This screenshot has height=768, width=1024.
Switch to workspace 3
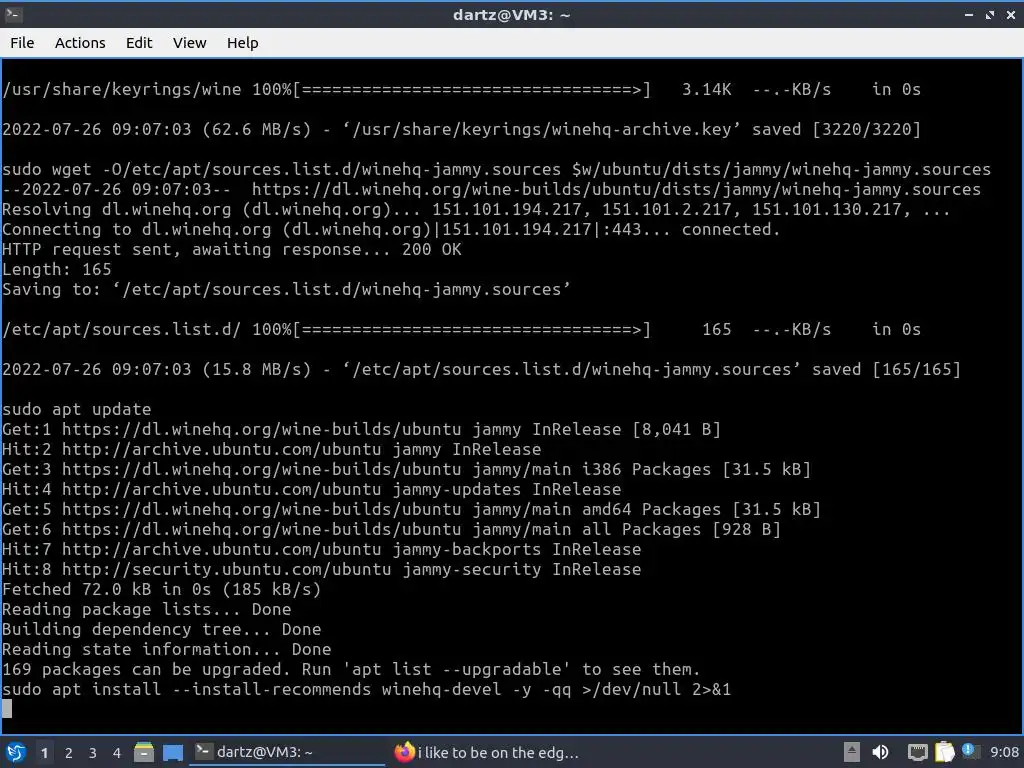click(x=92, y=753)
